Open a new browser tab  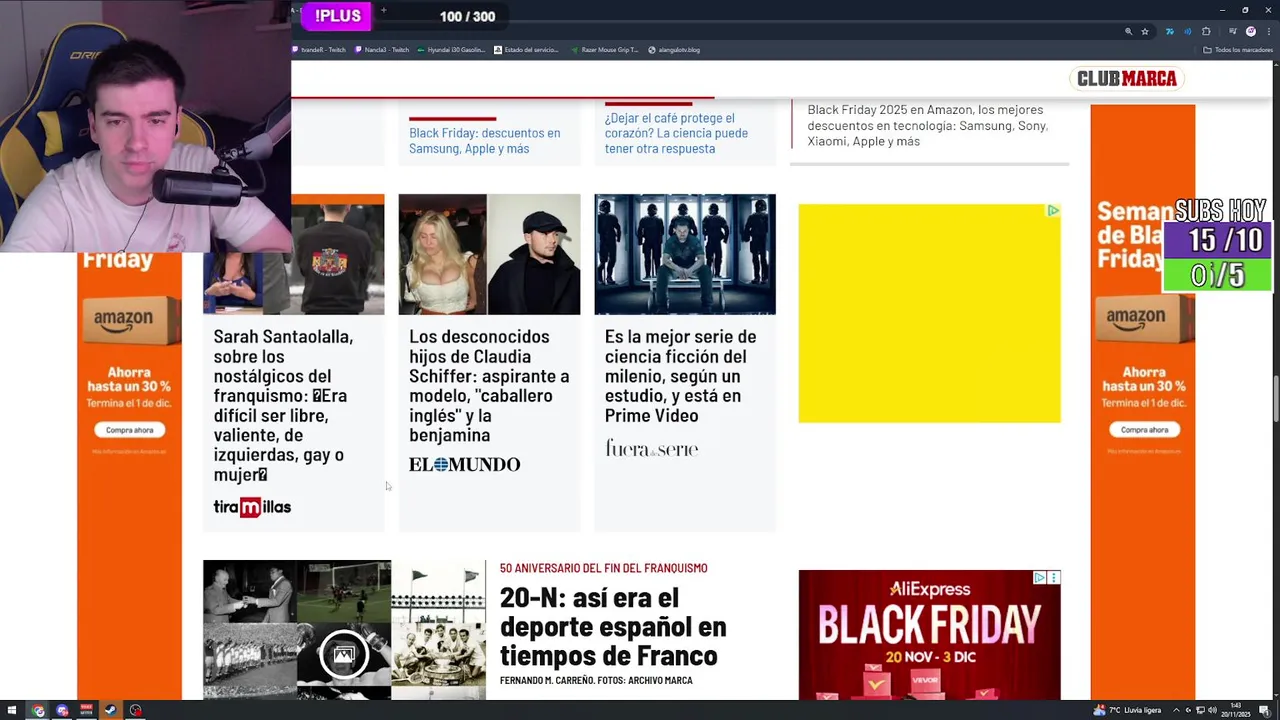tap(383, 11)
